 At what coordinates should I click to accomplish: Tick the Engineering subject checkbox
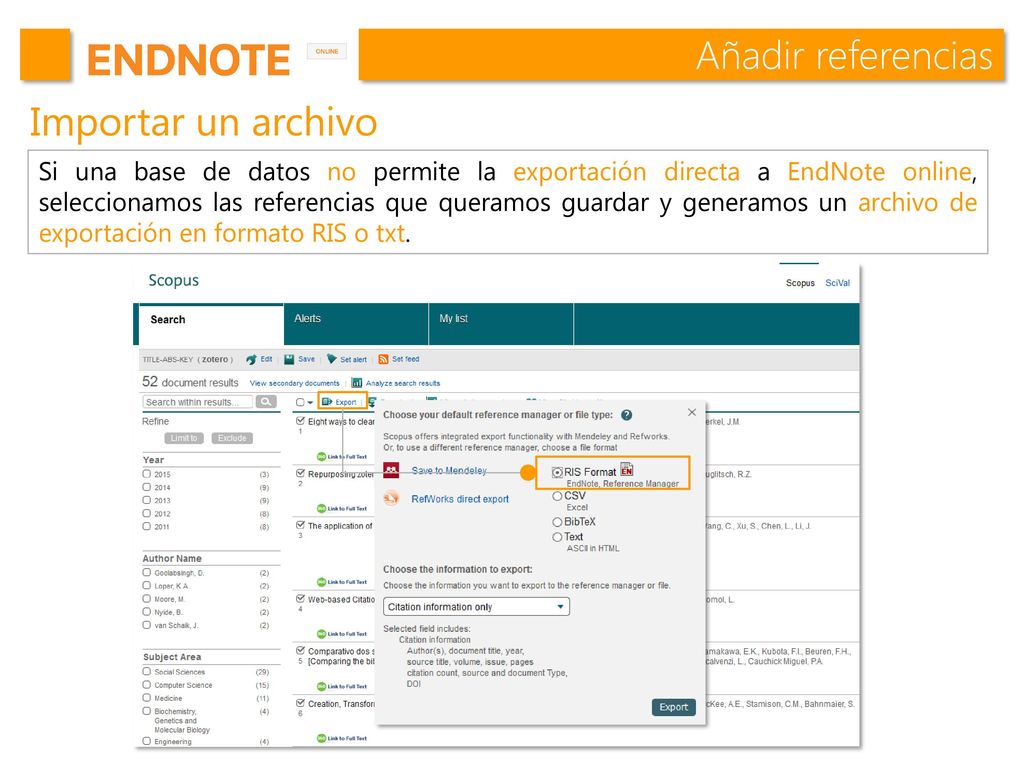tap(147, 741)
